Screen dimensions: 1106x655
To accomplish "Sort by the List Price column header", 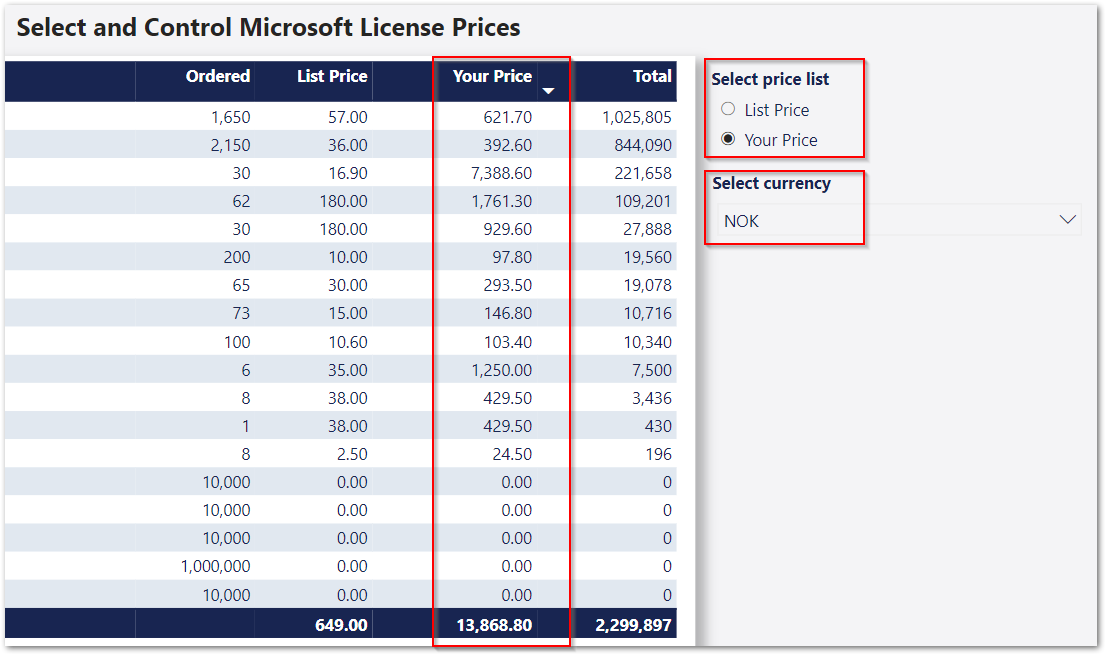I will click(332, 76).
